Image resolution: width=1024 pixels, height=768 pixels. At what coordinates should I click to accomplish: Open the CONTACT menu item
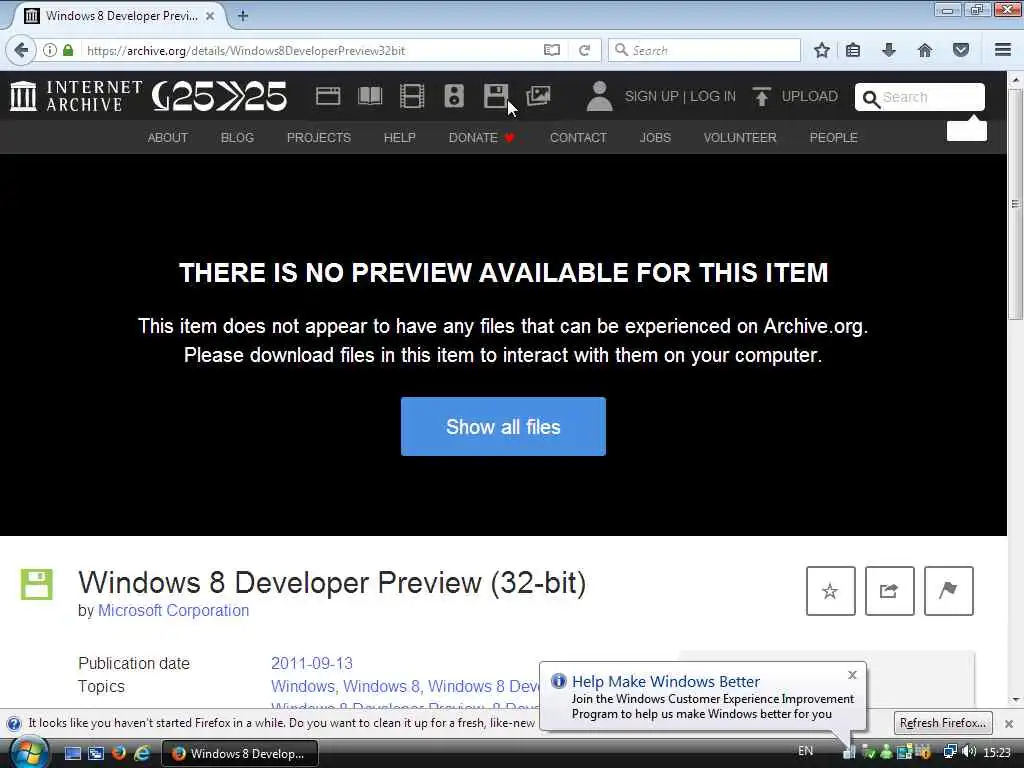click(578, 138)
